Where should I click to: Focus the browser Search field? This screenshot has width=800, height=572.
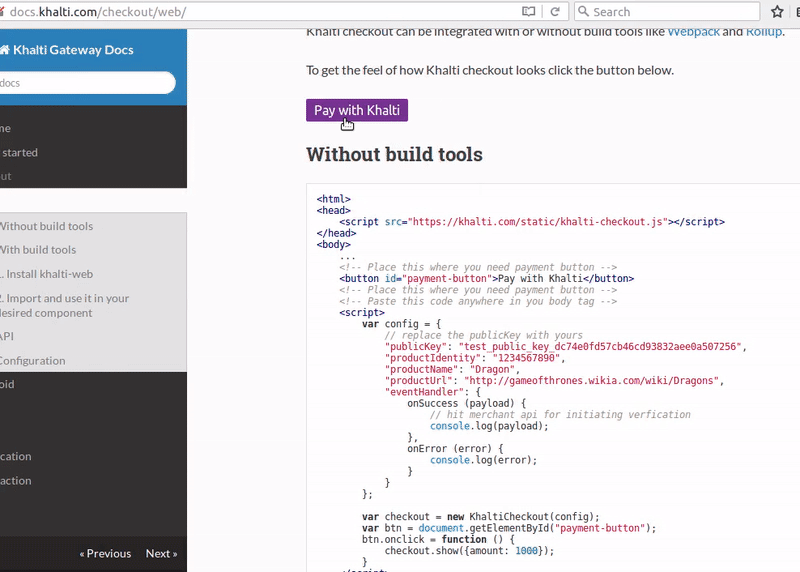[667, 11]
